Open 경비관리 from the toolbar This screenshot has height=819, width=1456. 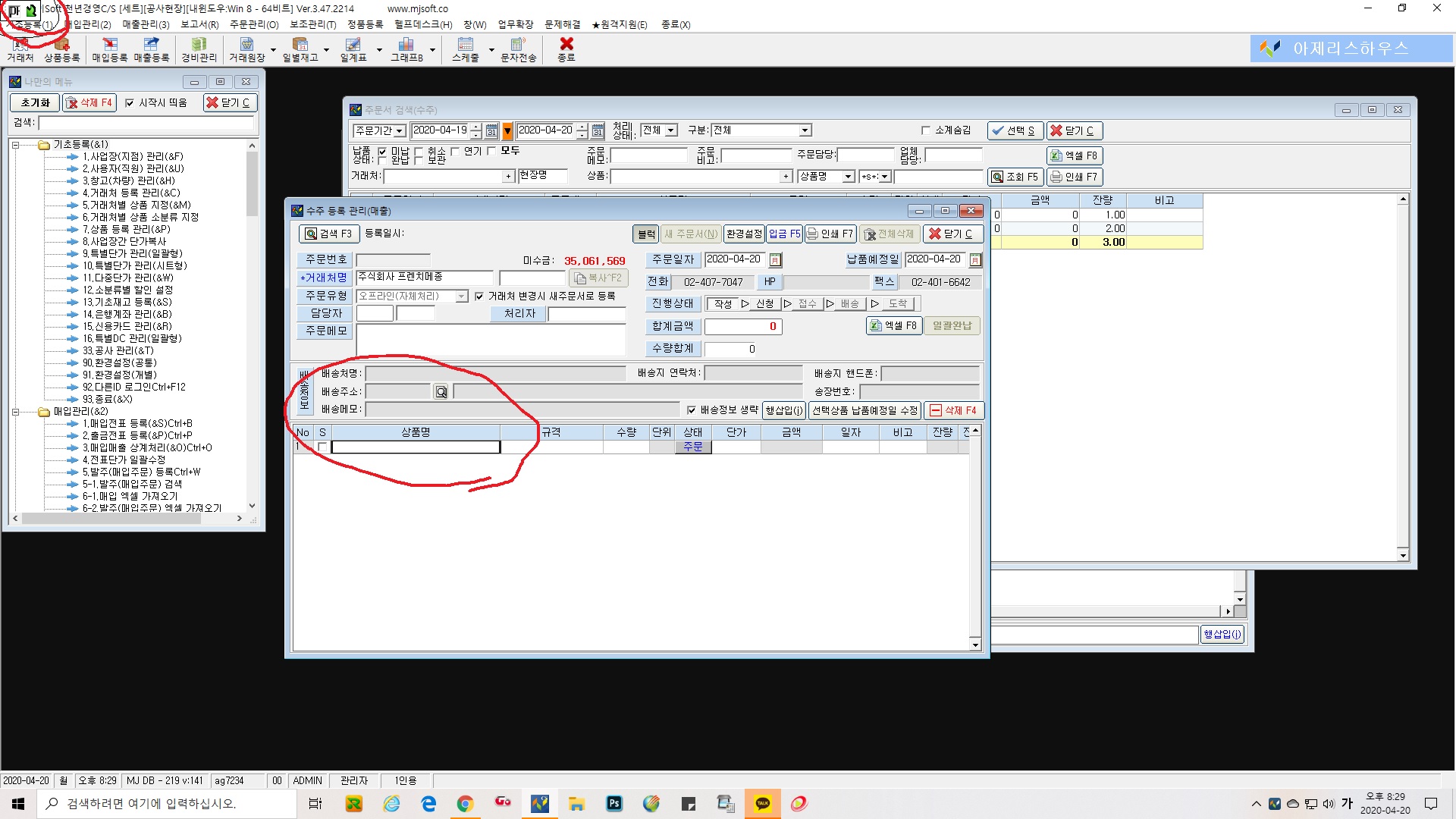coord(199,49)
